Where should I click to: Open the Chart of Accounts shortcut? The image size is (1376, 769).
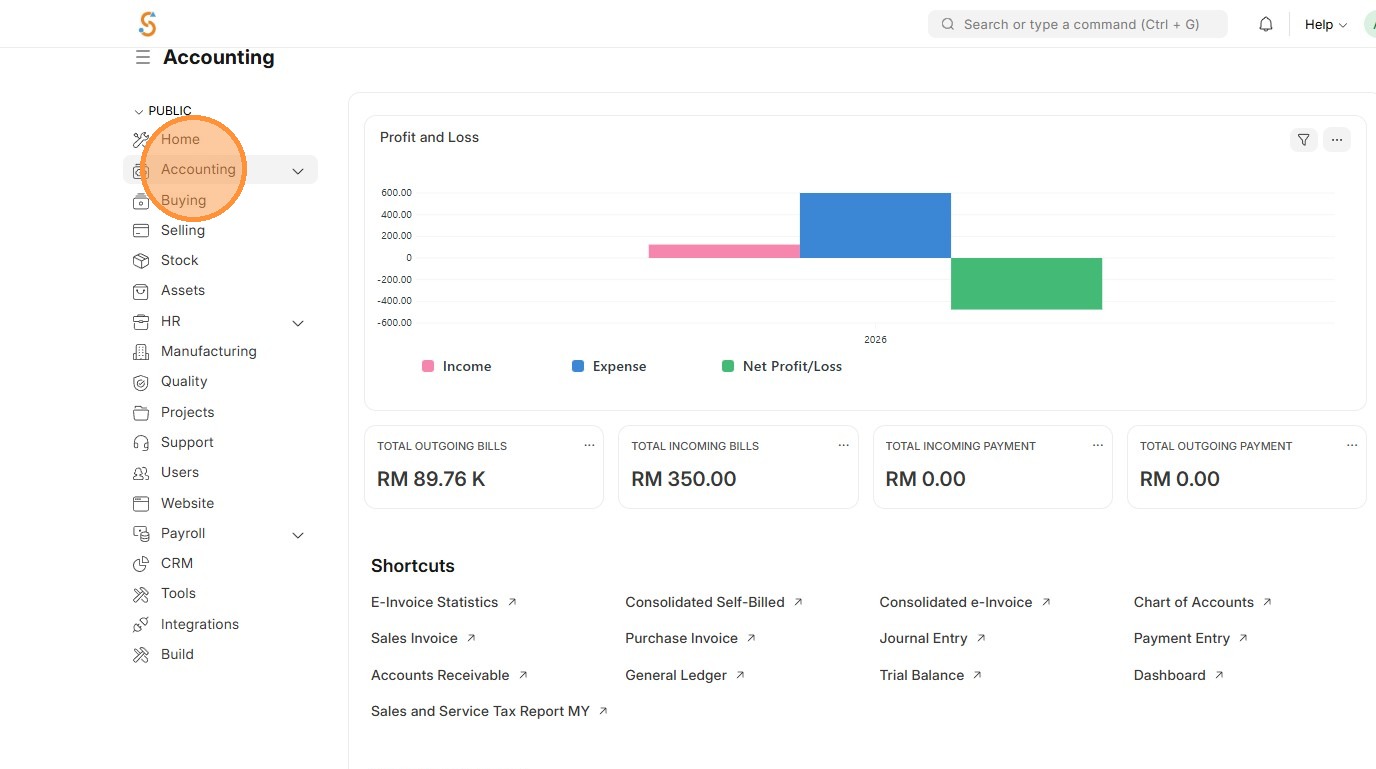(x=1203, y=602)
